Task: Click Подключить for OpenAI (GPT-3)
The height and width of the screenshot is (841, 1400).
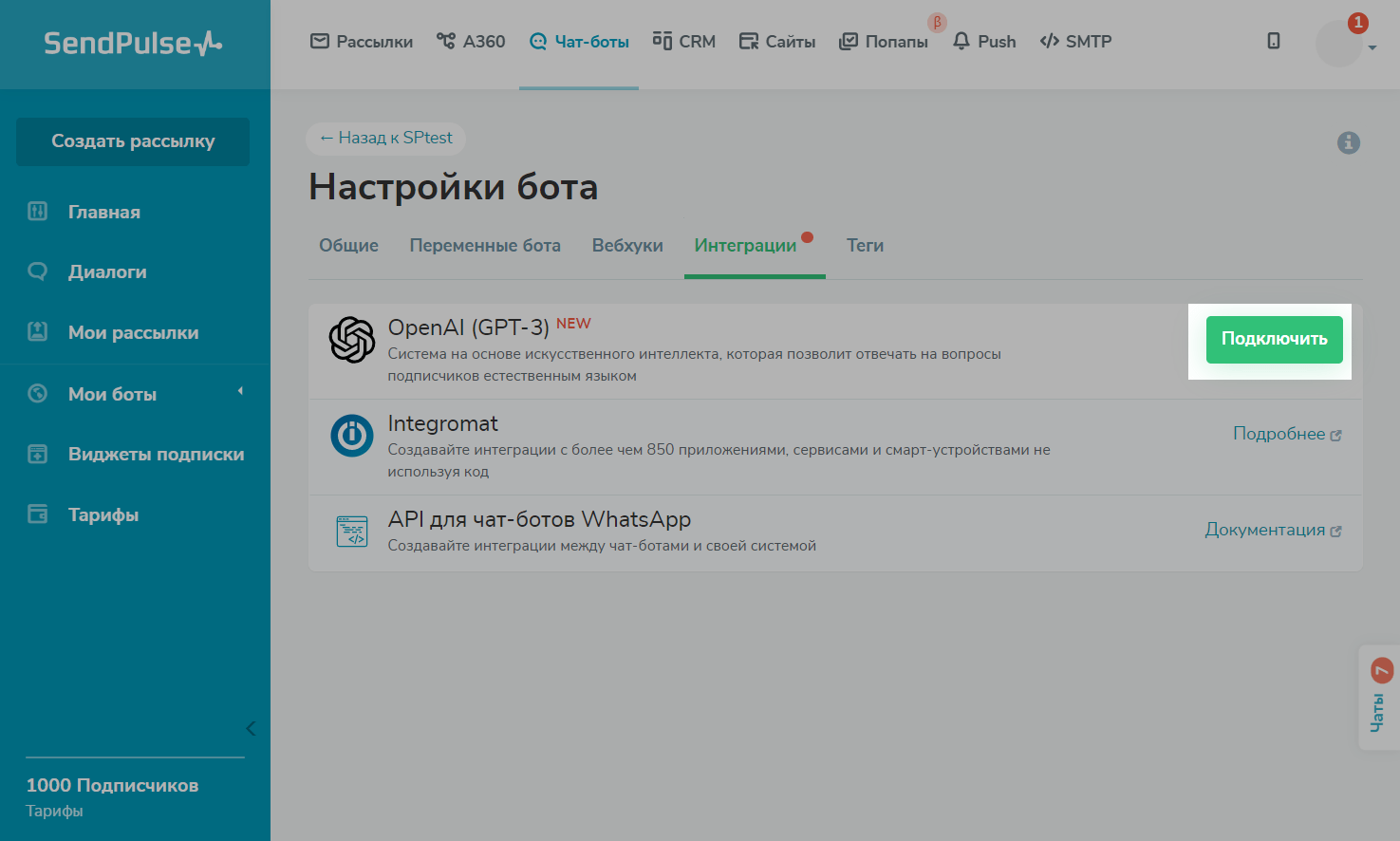Action: (x=1275, y=340)
